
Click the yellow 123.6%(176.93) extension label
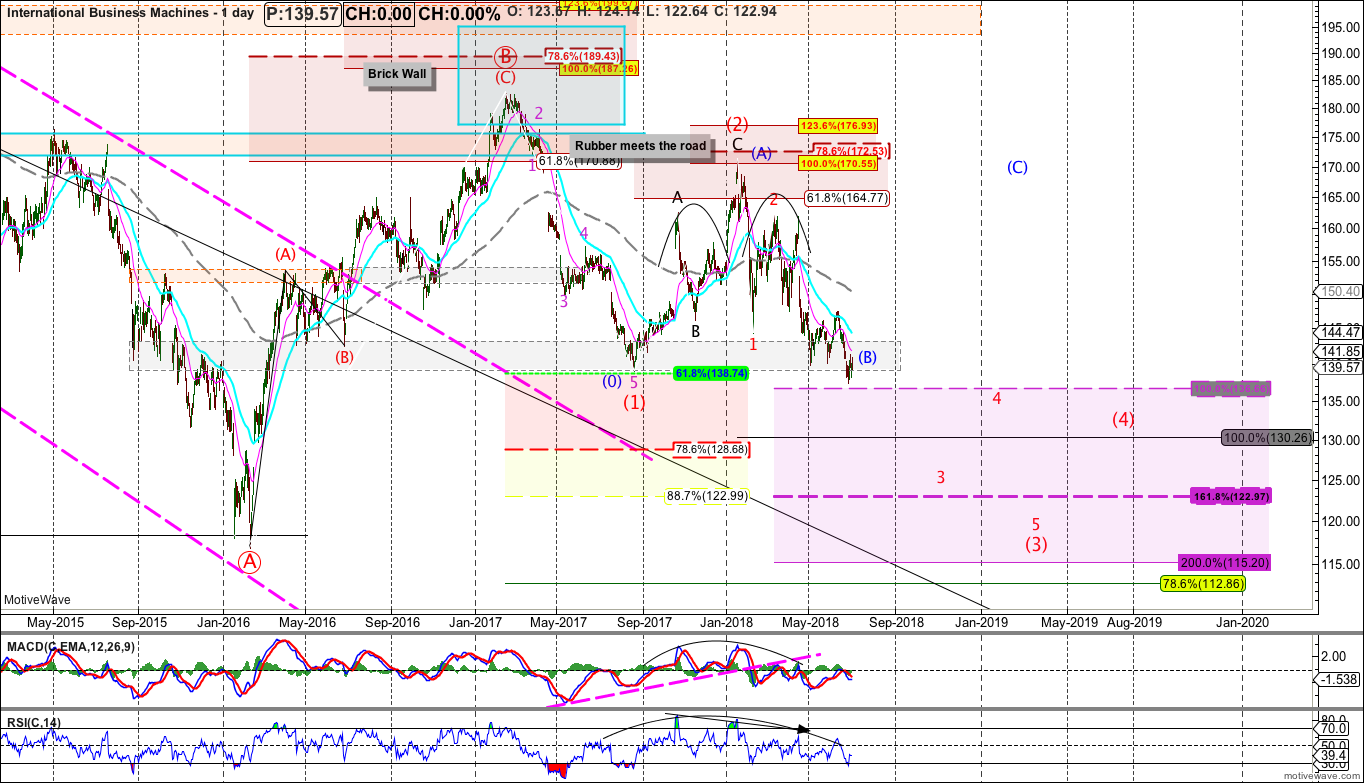pyautogui.click(x=838, y=126)
